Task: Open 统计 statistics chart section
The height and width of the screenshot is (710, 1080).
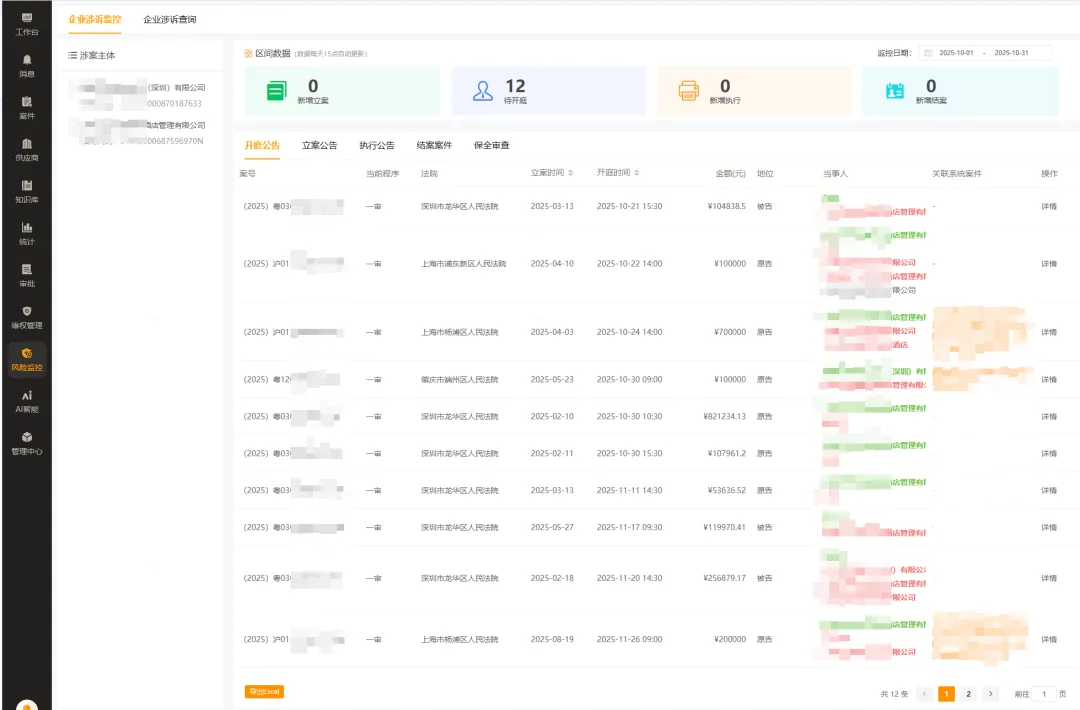Action: (x=26, y=234)
